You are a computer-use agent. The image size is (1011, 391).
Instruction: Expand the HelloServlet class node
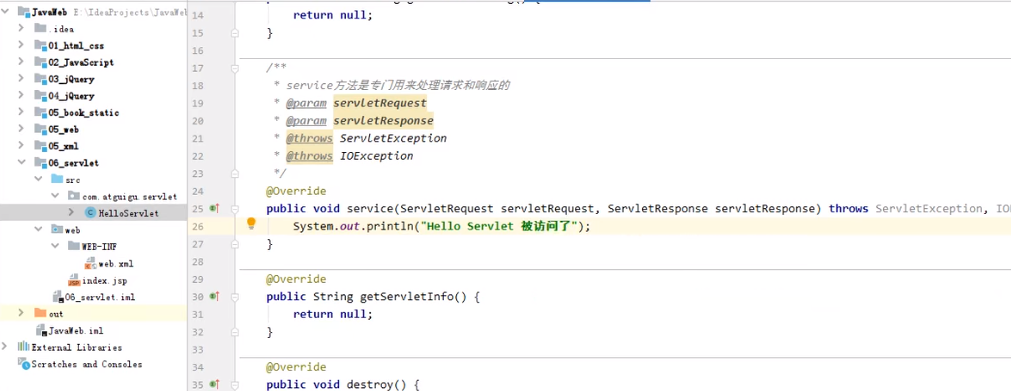click(72, 212)
